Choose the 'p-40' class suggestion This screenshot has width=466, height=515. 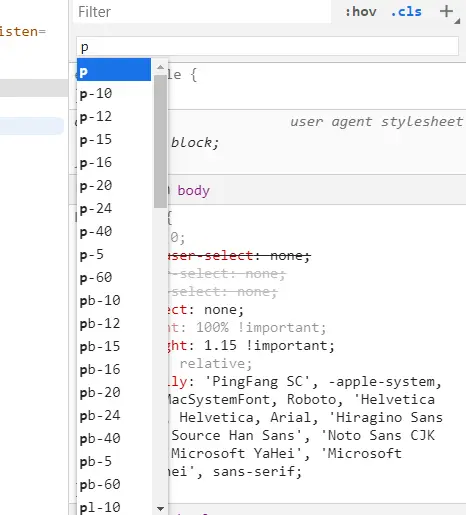[x=114, y=231]
